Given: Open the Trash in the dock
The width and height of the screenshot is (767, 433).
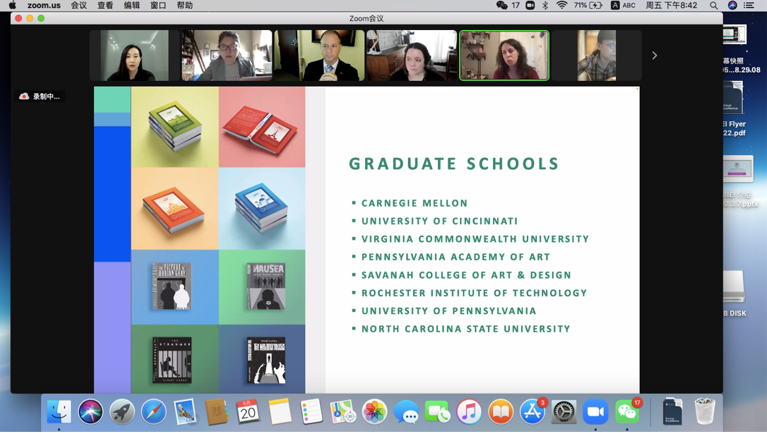Looking at the screenshot, I should (x=704, y=411).
